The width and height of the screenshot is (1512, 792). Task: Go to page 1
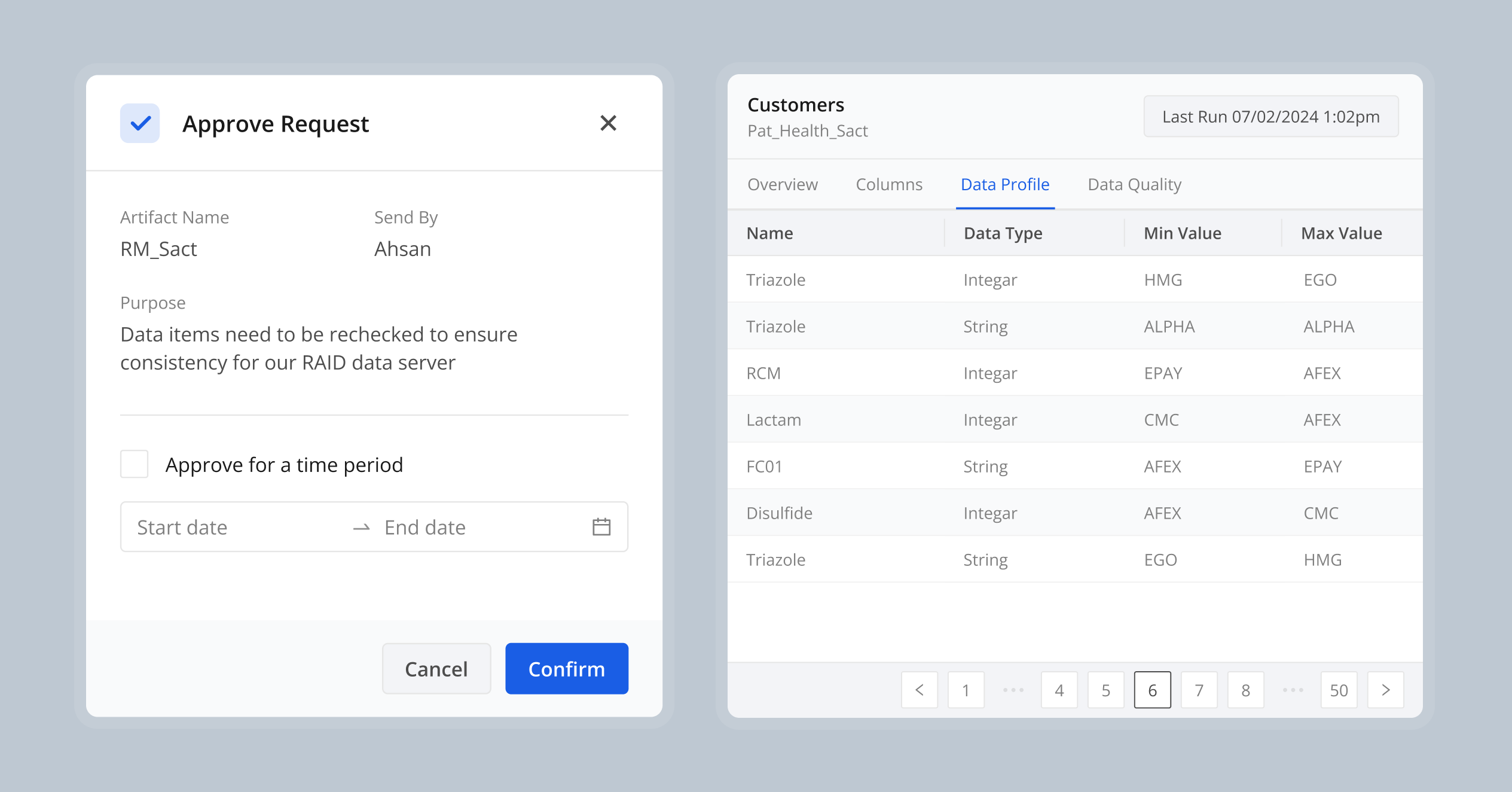coord(966,690)
